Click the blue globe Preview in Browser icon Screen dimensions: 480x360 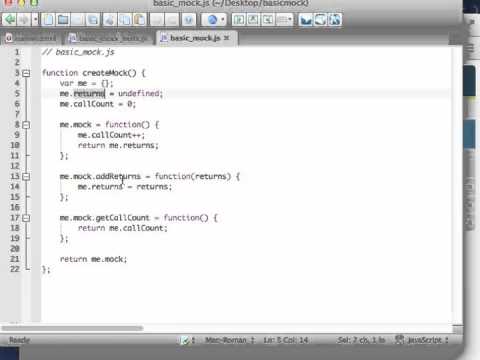coord(212,20)
